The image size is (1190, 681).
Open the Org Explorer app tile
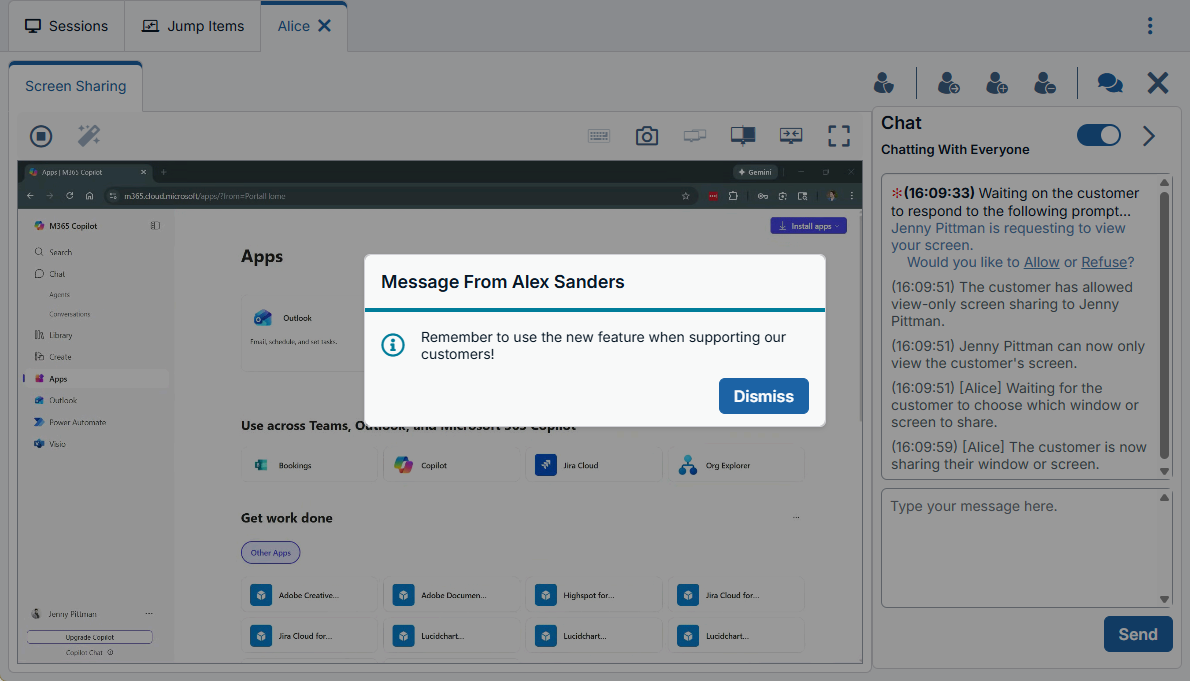[736, 465]
